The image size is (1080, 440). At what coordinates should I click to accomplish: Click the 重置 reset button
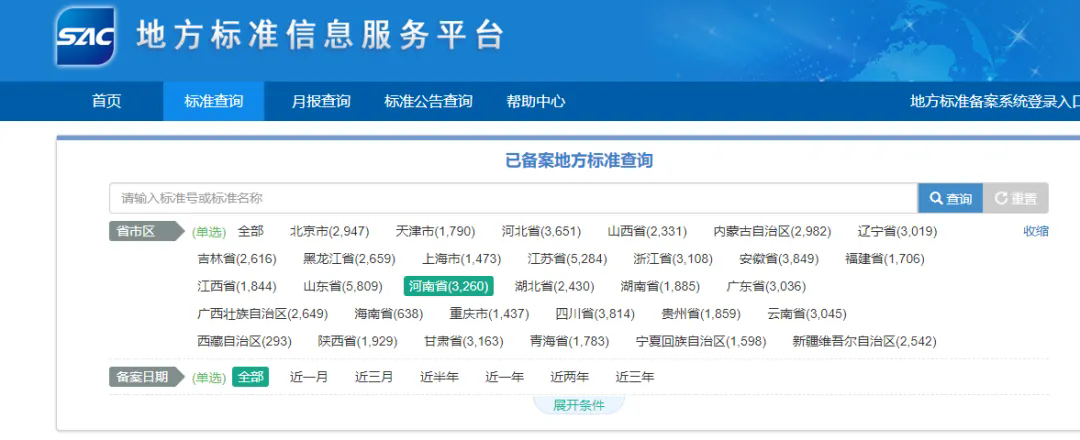click(x=1015, y=199)
